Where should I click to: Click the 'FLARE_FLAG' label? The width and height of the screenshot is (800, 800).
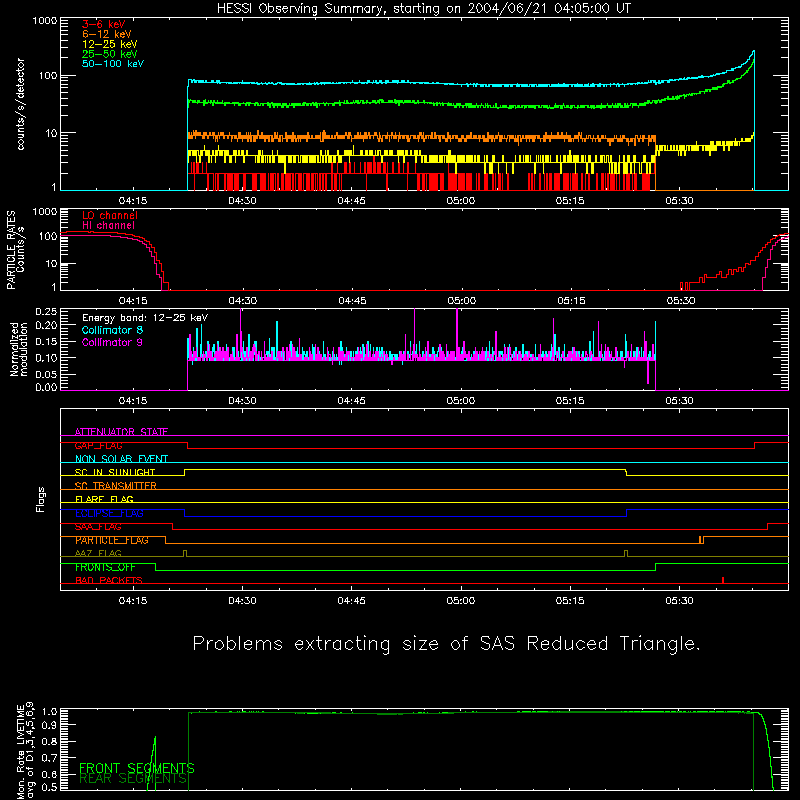[x=104, y=499]
